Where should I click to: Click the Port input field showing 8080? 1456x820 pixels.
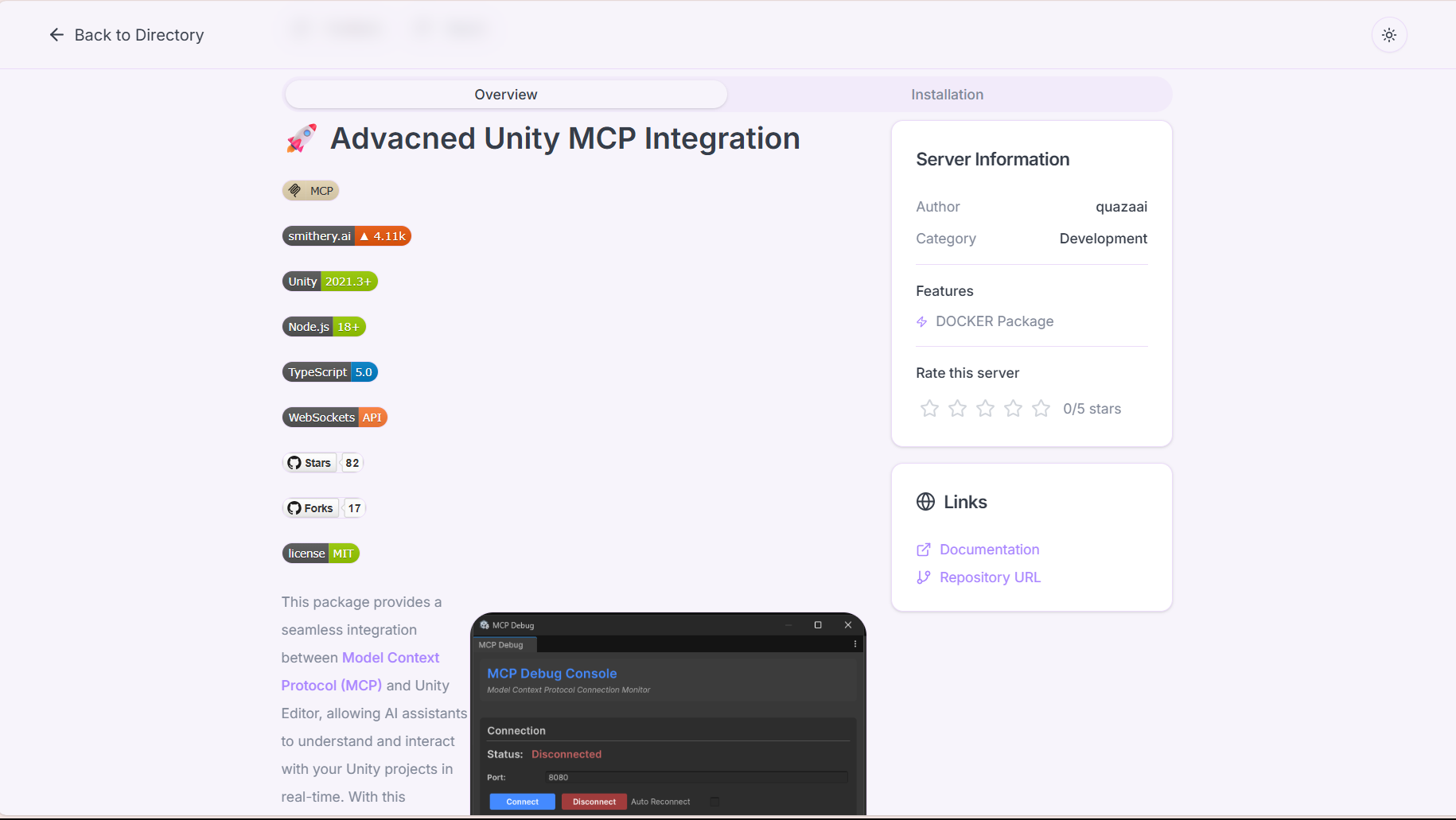696,777
